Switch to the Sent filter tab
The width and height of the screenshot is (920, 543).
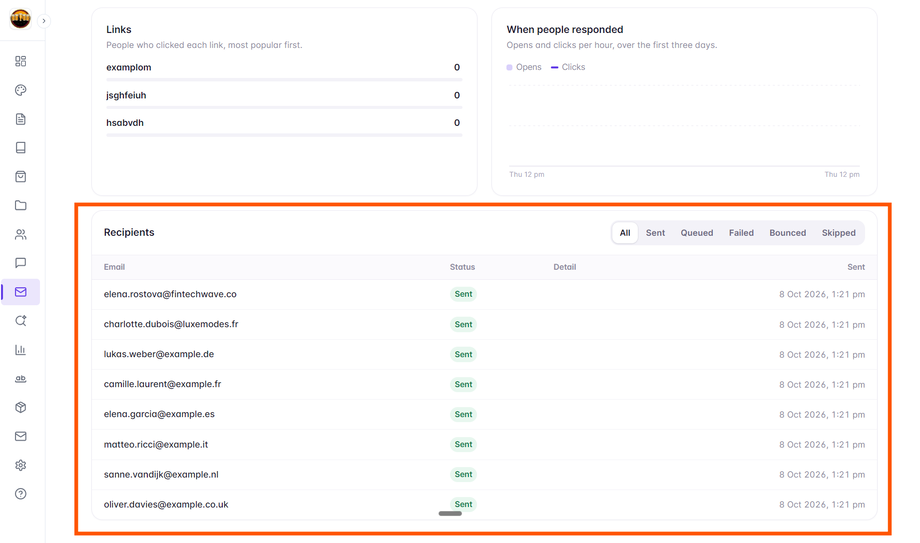655,232
